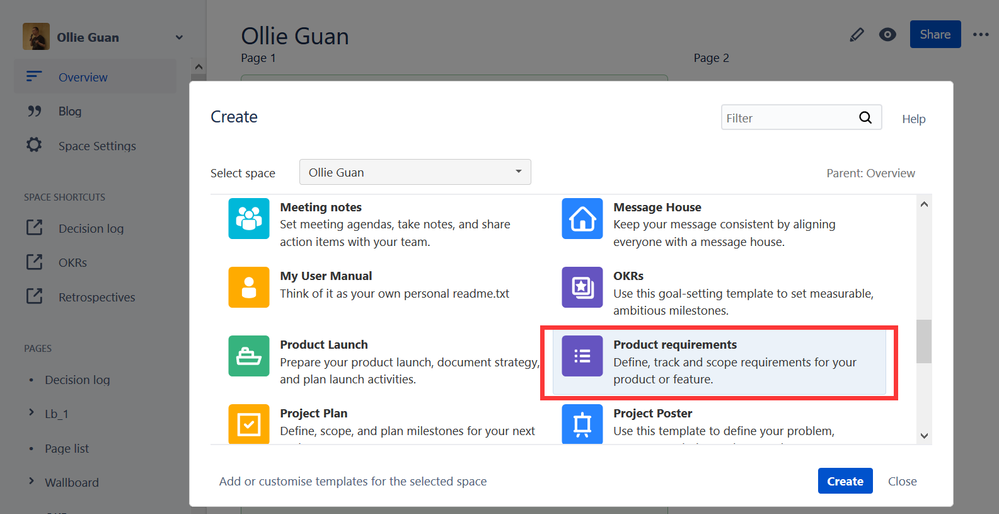Select the My User Manual title
Screen dimensions: 999x514
326,276
